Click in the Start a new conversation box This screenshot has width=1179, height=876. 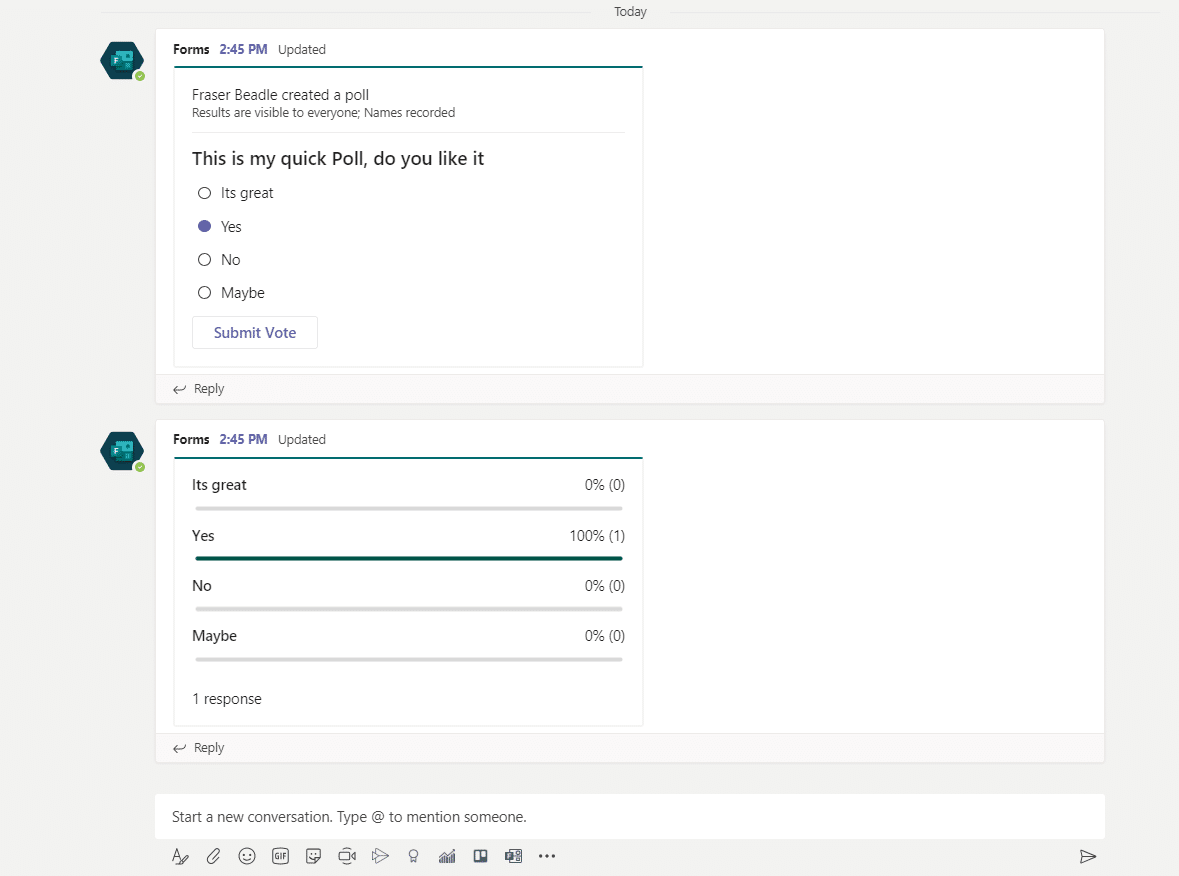[x=629, y=817]
